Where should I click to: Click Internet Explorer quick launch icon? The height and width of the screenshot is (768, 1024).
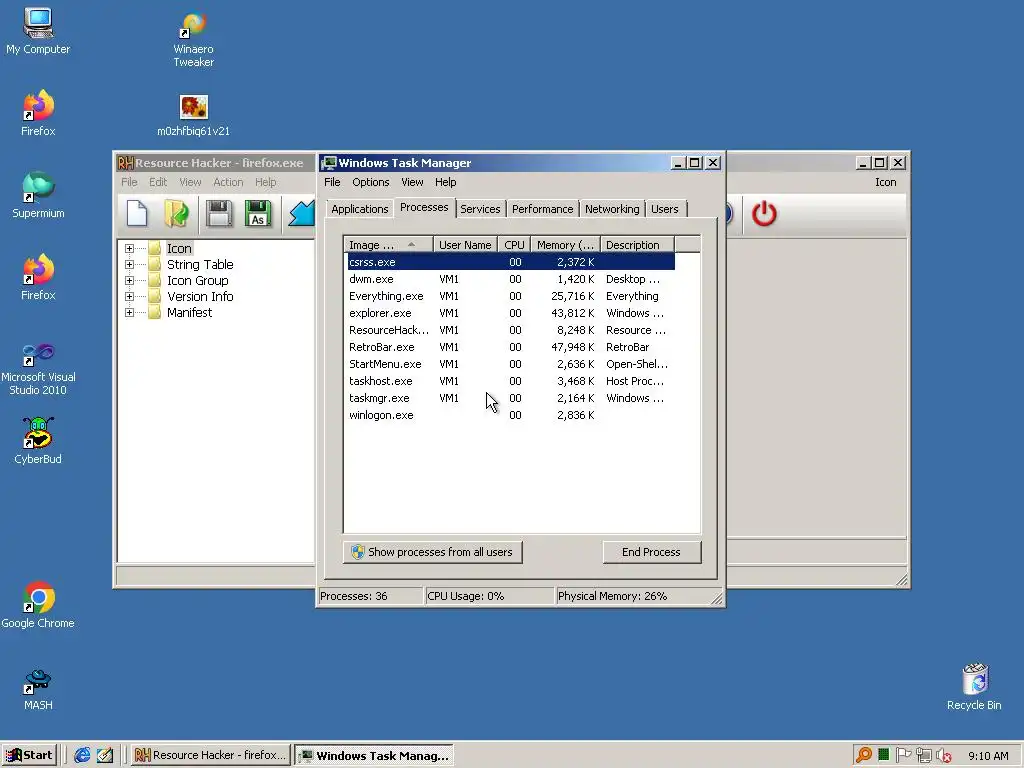pyautogui.click(x=82, y=755)
